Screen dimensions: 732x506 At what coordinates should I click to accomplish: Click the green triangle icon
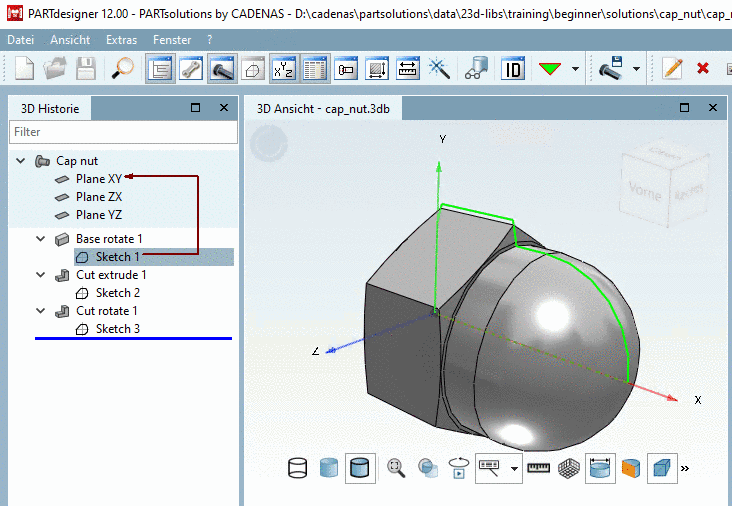[x=549, y=69]
